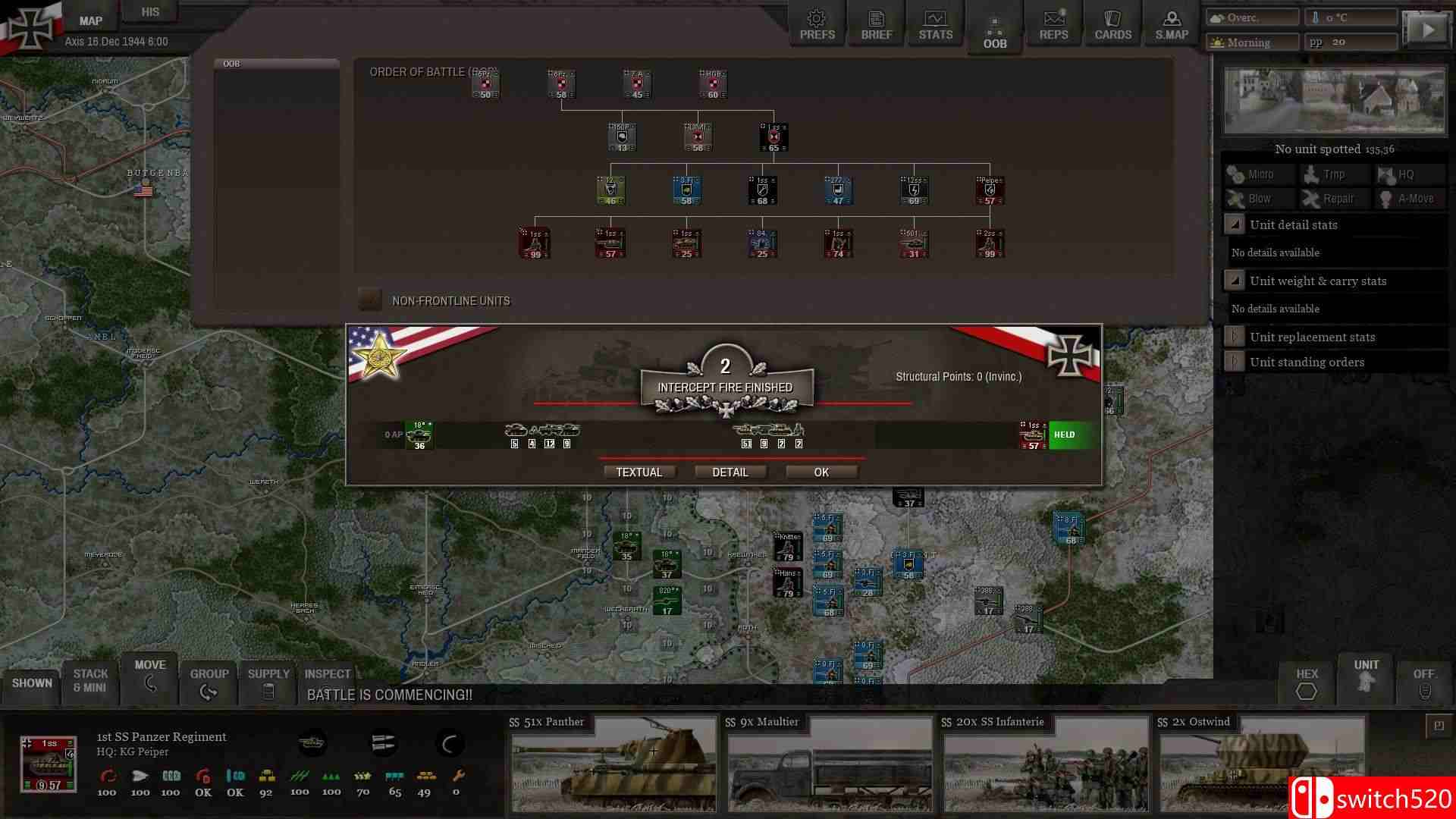Viewport: 1456px width, 819px height.
Task: Click DETAIL button in battle result
Action: (x=729, y=471)
